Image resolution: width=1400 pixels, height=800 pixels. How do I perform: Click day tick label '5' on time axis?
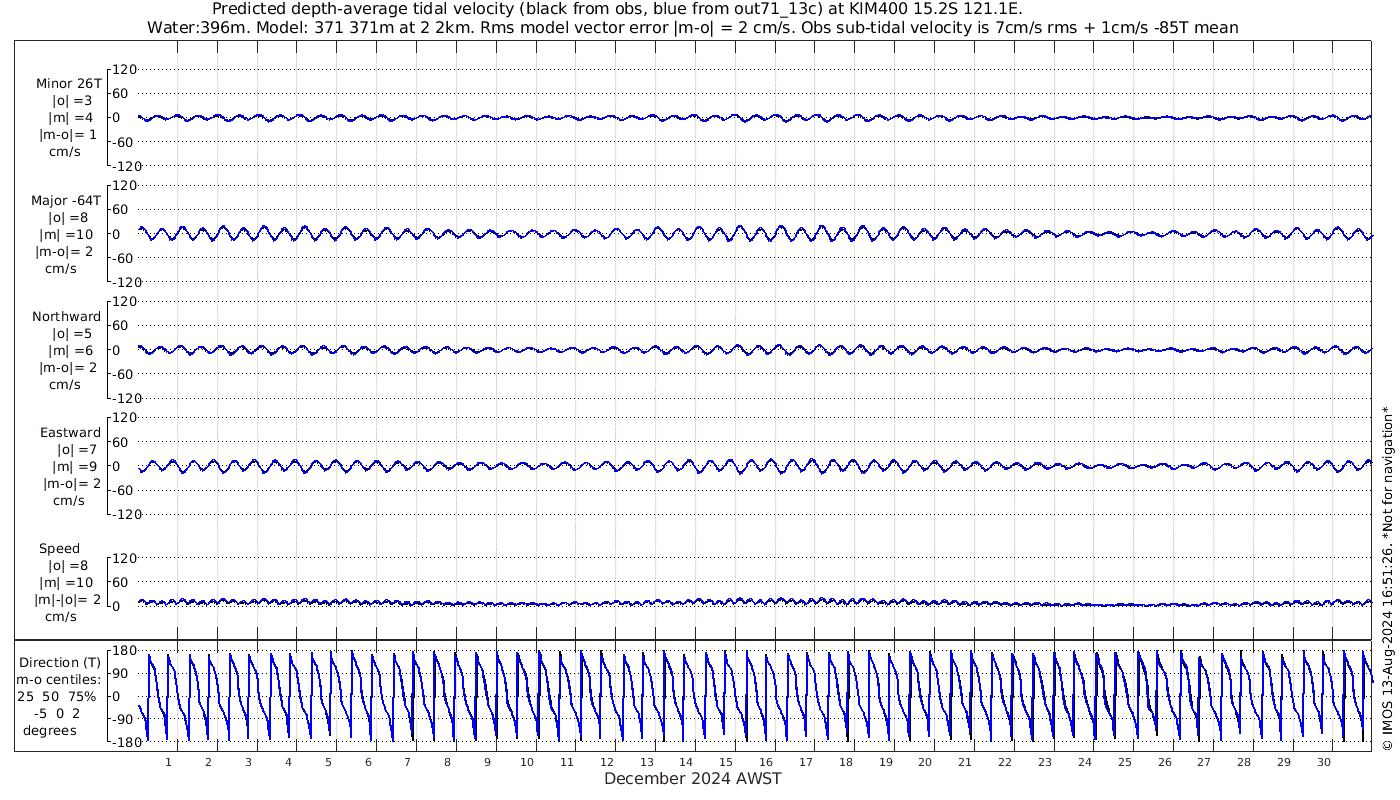point(328,762)
